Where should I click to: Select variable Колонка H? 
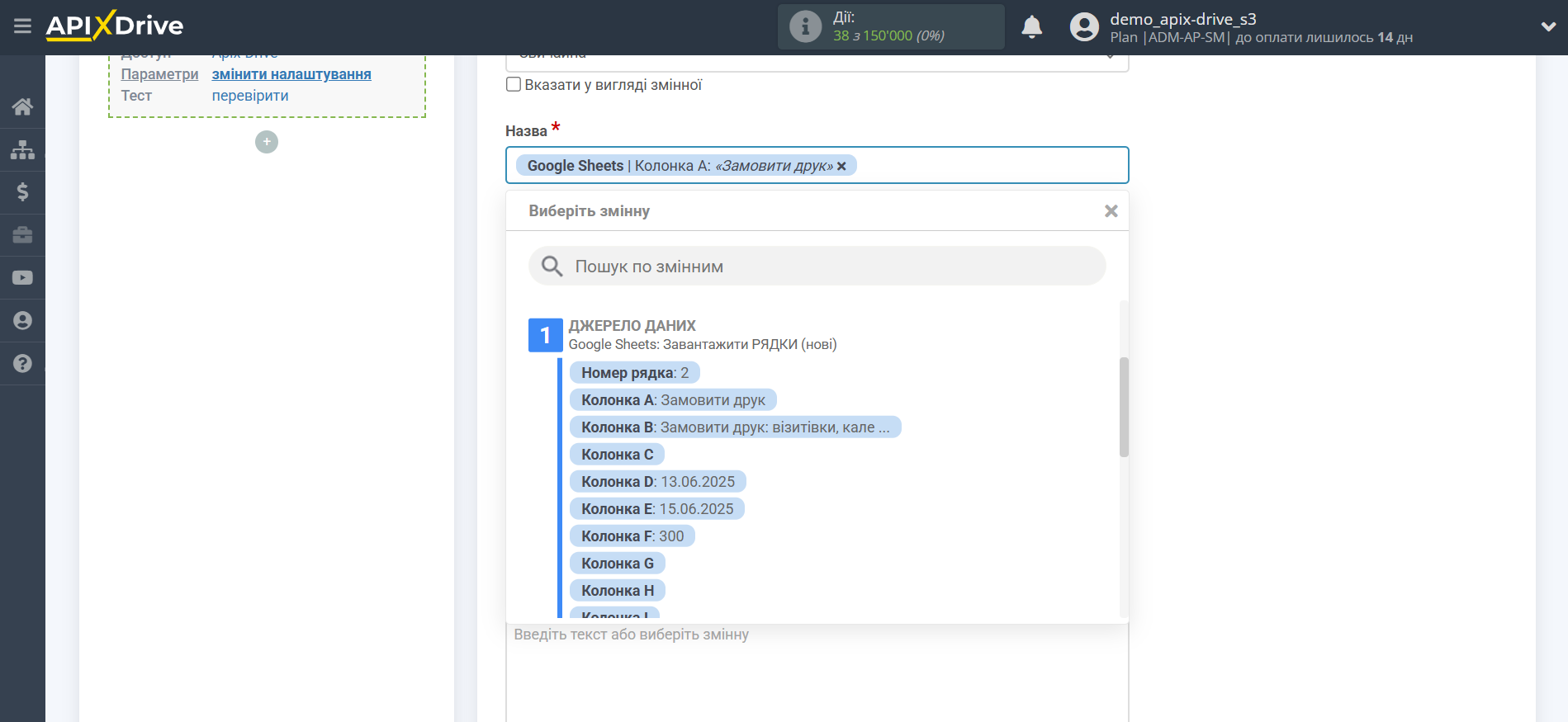pos(617,591)
